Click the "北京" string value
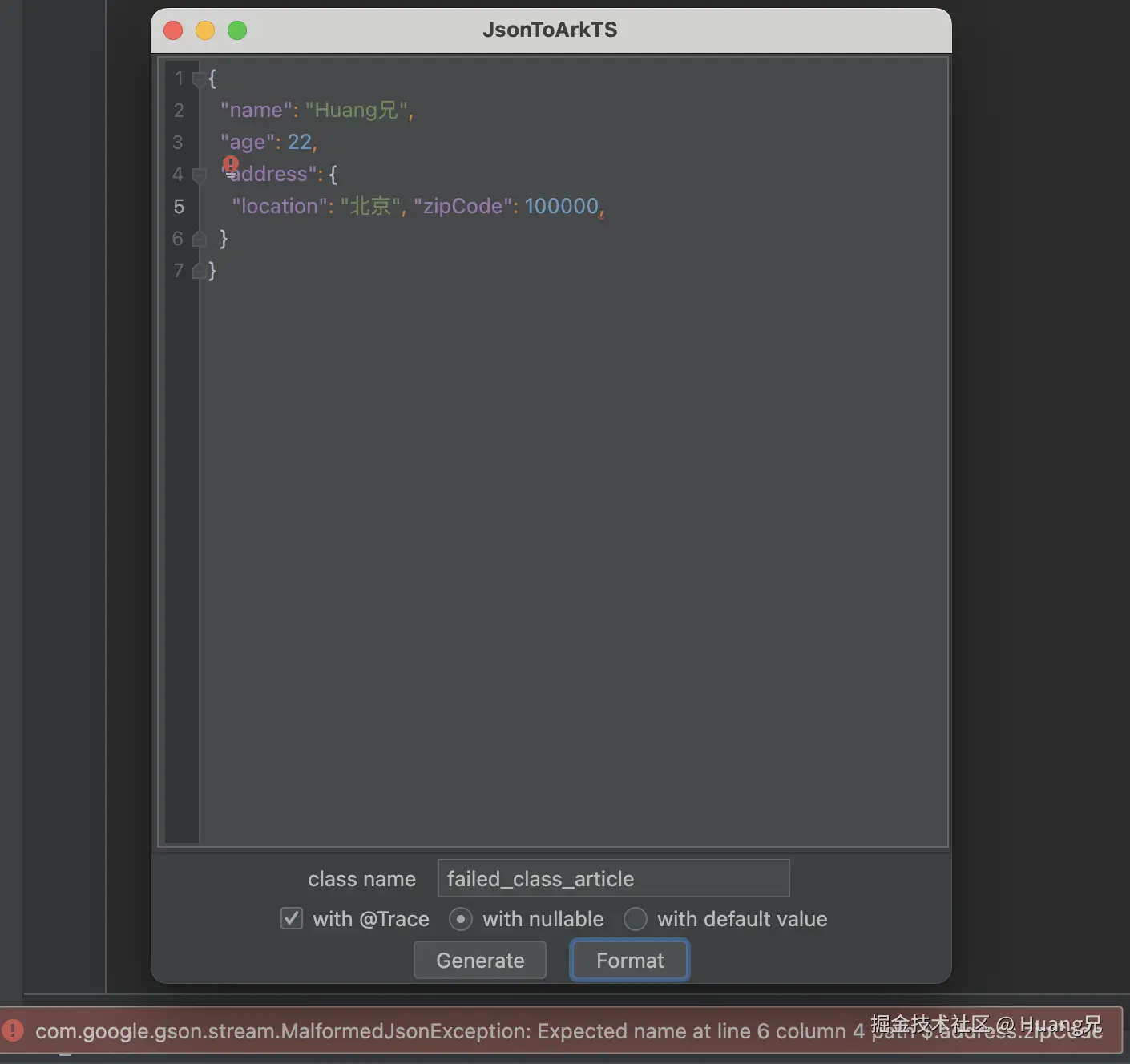 tap(370, 206)
